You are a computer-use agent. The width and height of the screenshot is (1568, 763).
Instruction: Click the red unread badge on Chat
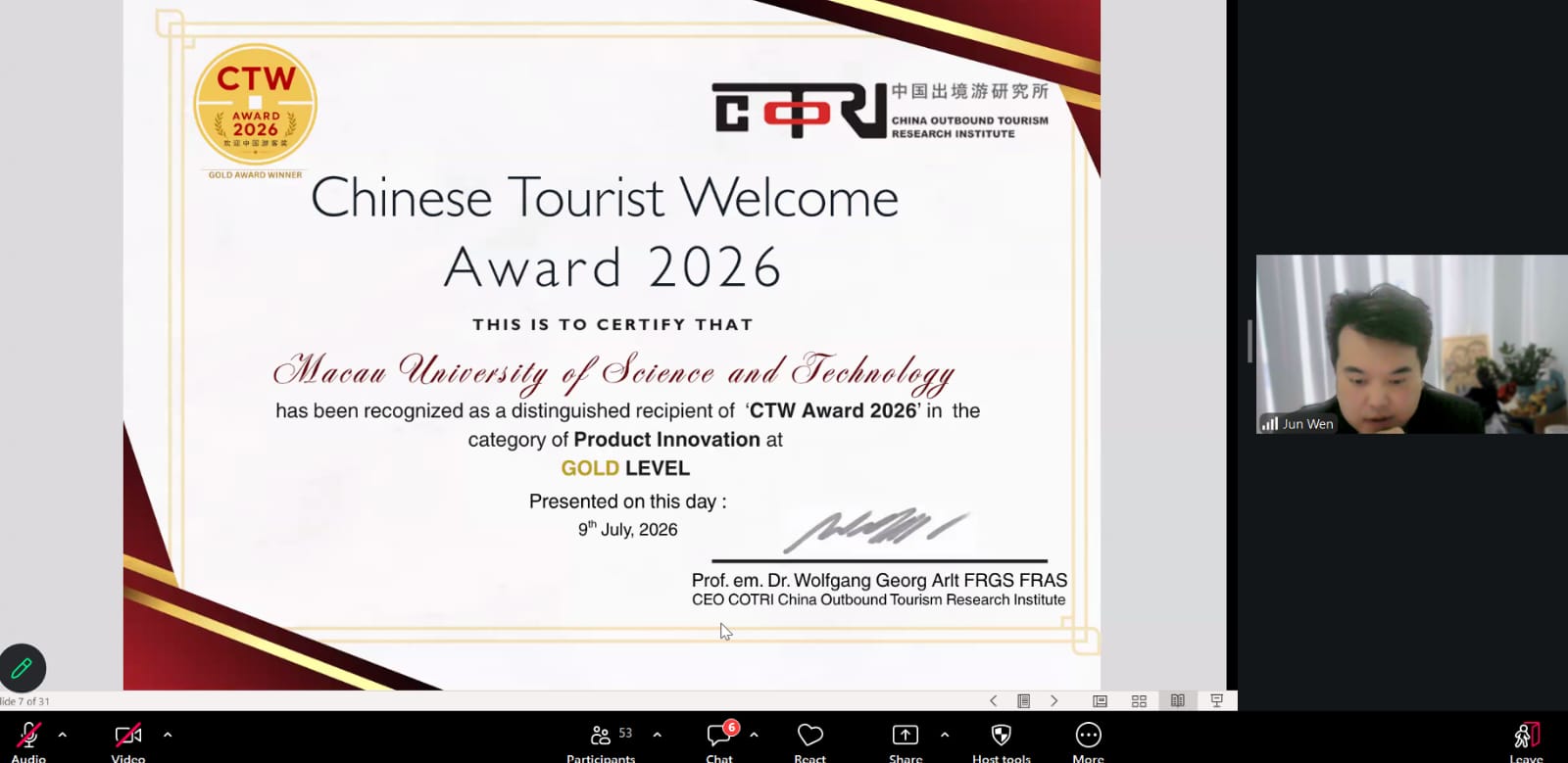[x=731, y=728]
